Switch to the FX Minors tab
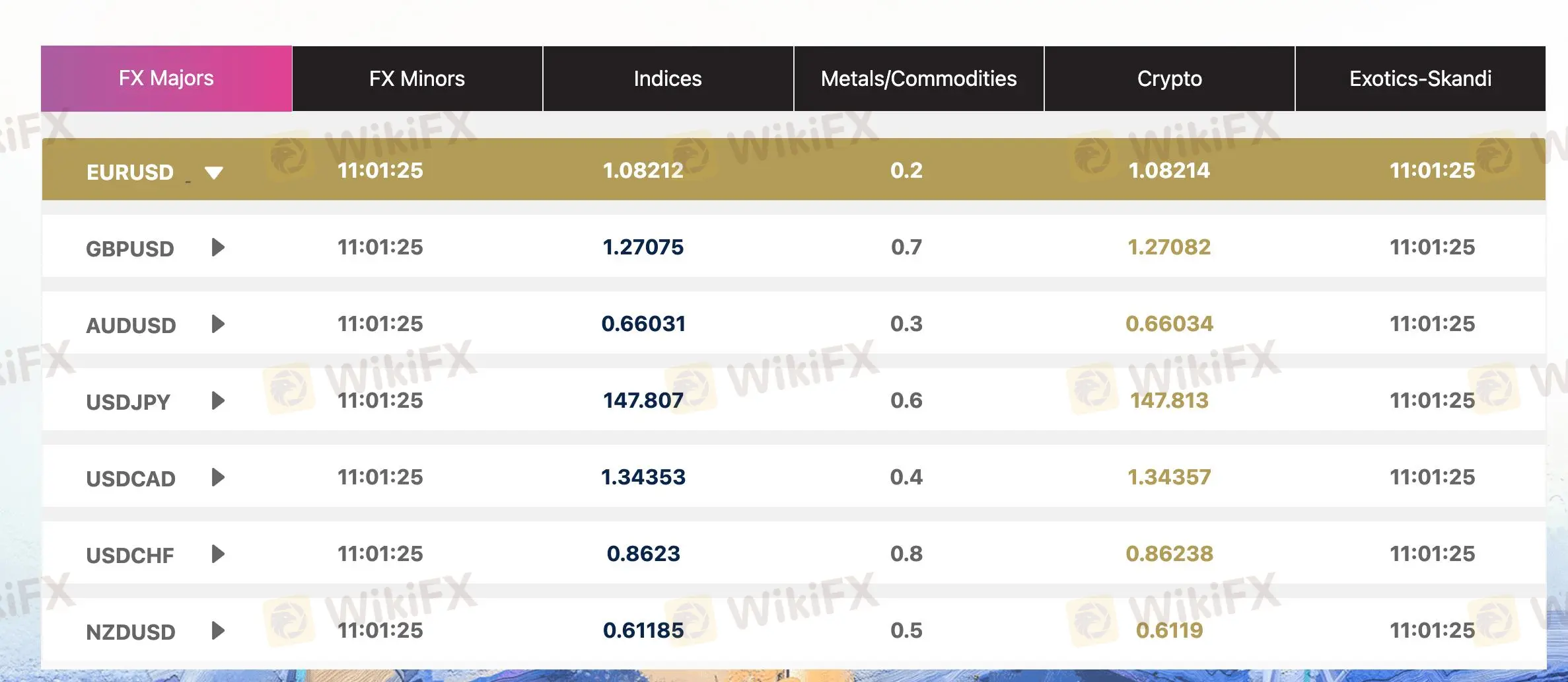The width and height of the screenshot is (1568, 682). click(417, 79)
